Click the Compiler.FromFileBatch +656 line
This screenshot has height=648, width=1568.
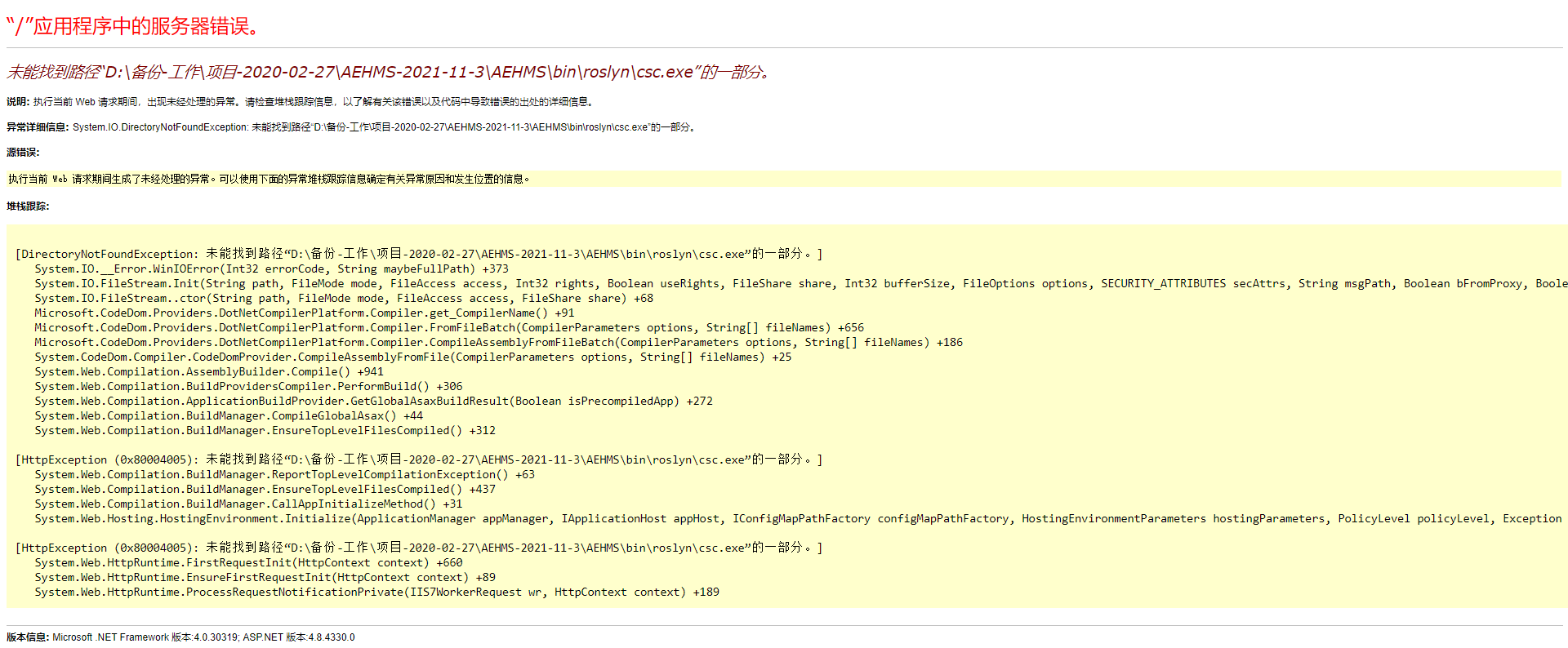449,327
